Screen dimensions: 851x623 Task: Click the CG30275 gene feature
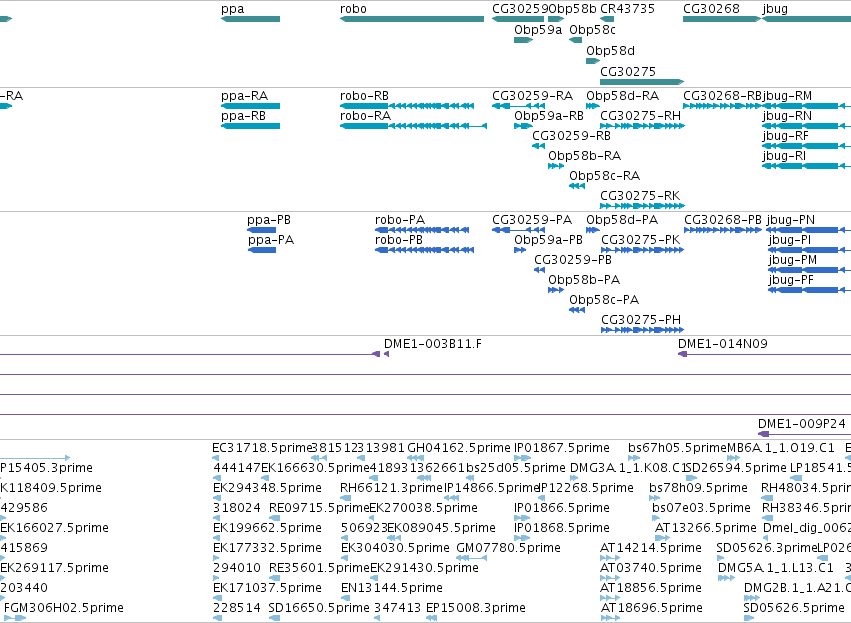[642, 82]
